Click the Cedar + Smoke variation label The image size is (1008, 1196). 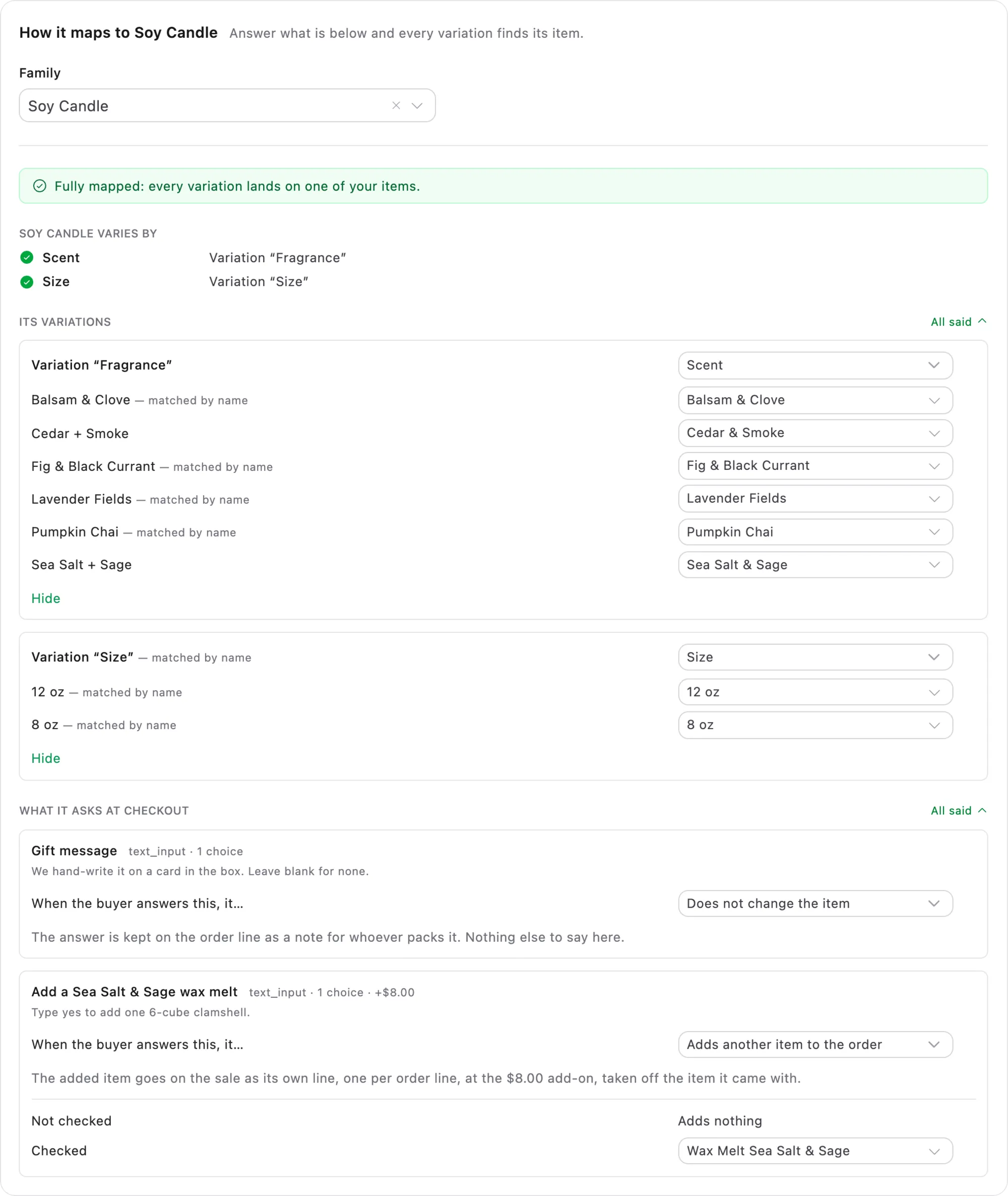click(x=80, y=434)
